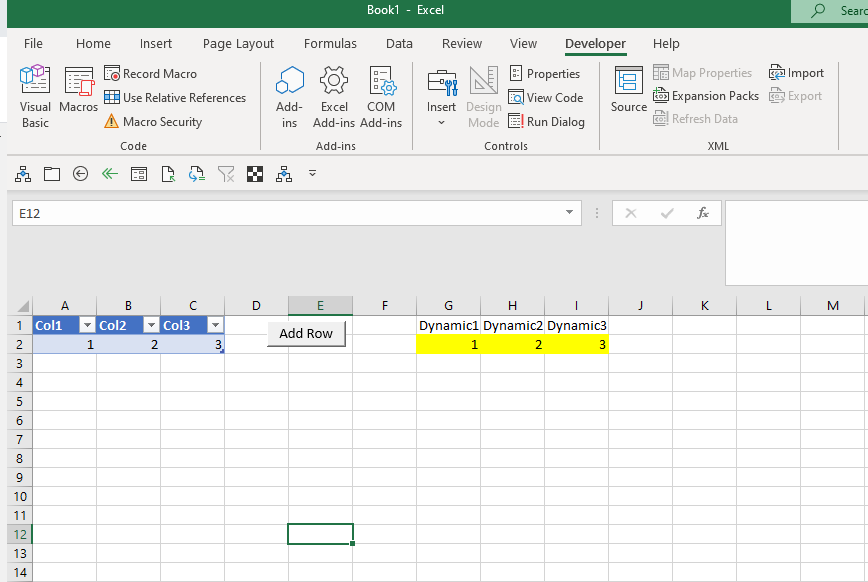The image size is (868, 582).
Task: Click the checkerboard icon in quick access toolbar
Action: click(255, 174)
